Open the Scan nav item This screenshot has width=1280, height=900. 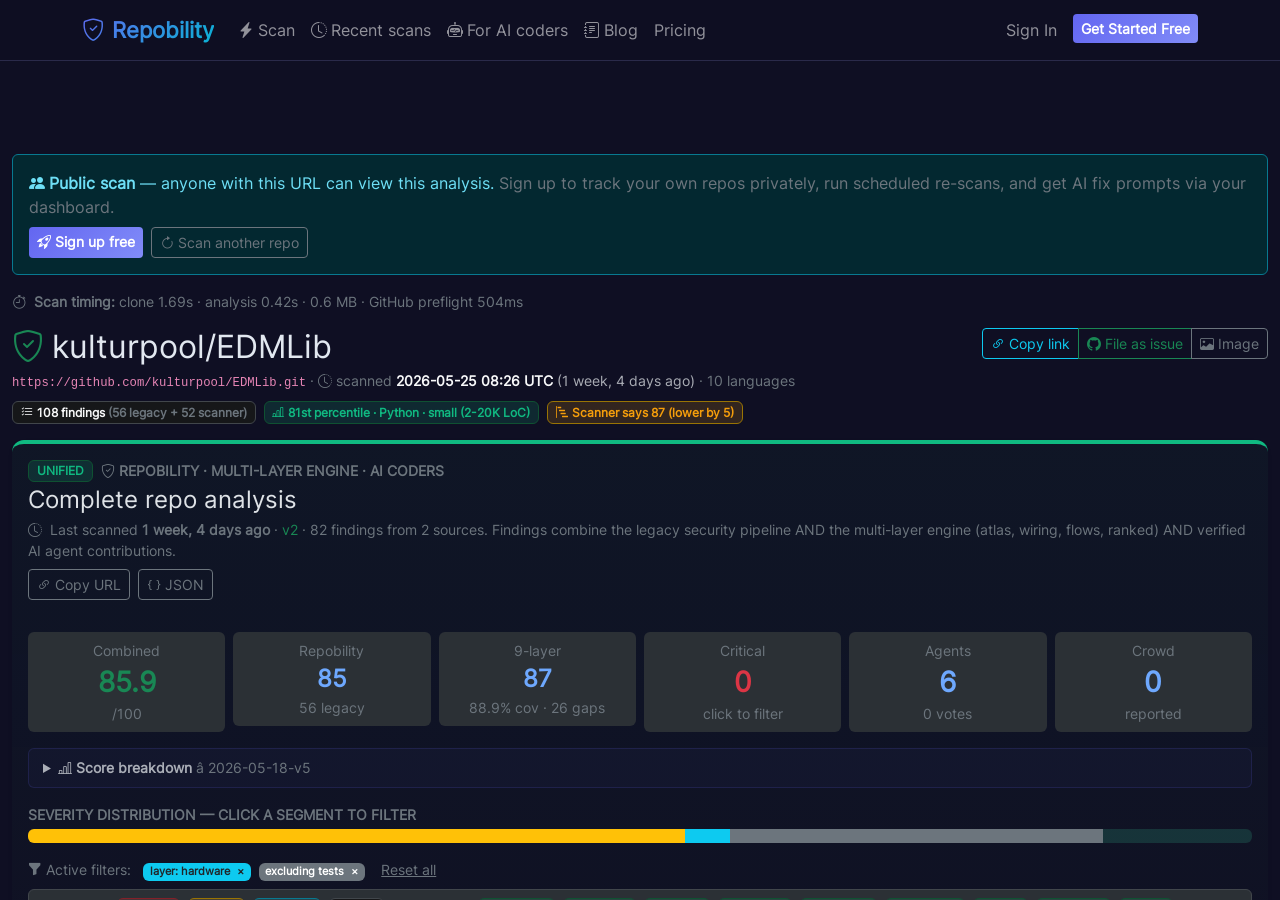click(267, 30)
